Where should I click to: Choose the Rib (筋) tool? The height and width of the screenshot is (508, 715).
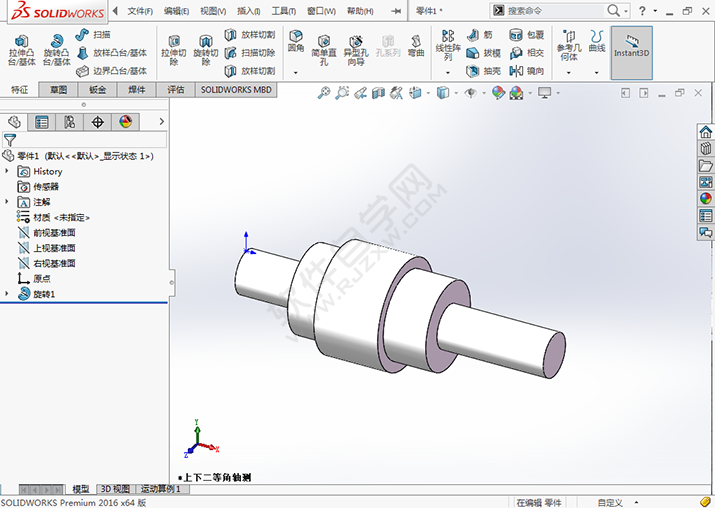pyautogui.click(x=480, y=35)
